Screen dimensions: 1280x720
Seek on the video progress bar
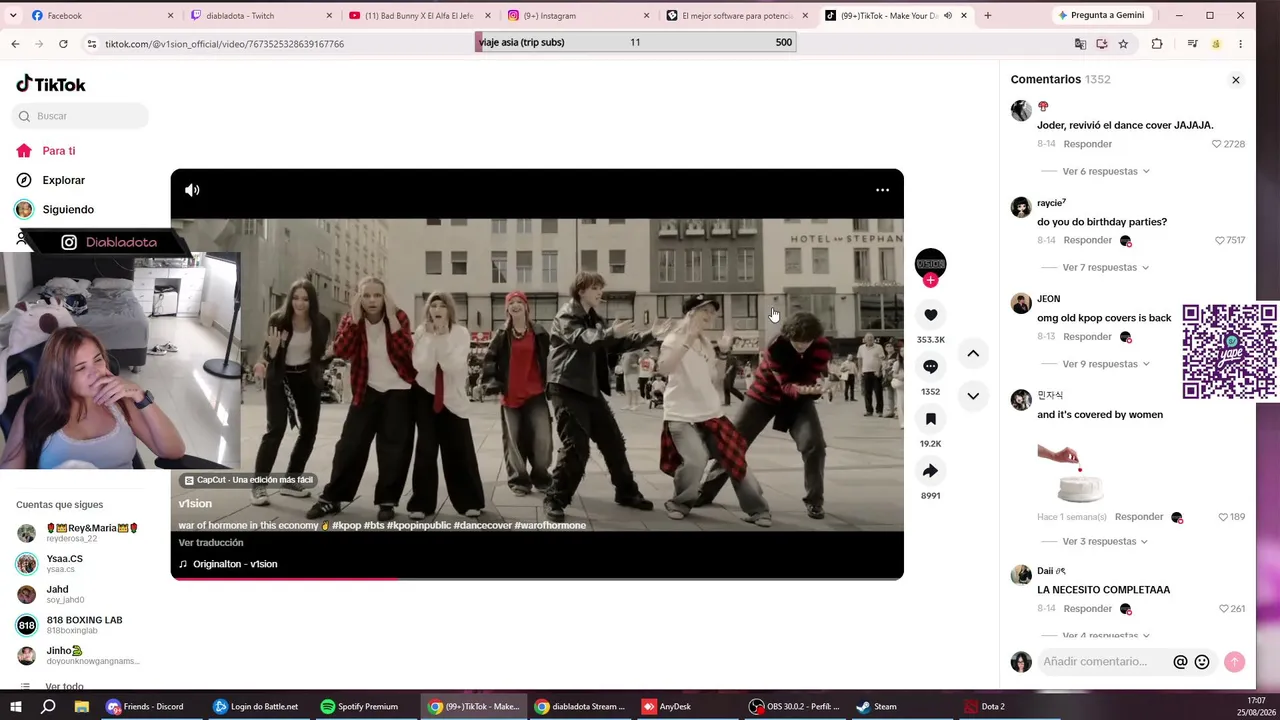pyautogui.click(x=537, y=578)
